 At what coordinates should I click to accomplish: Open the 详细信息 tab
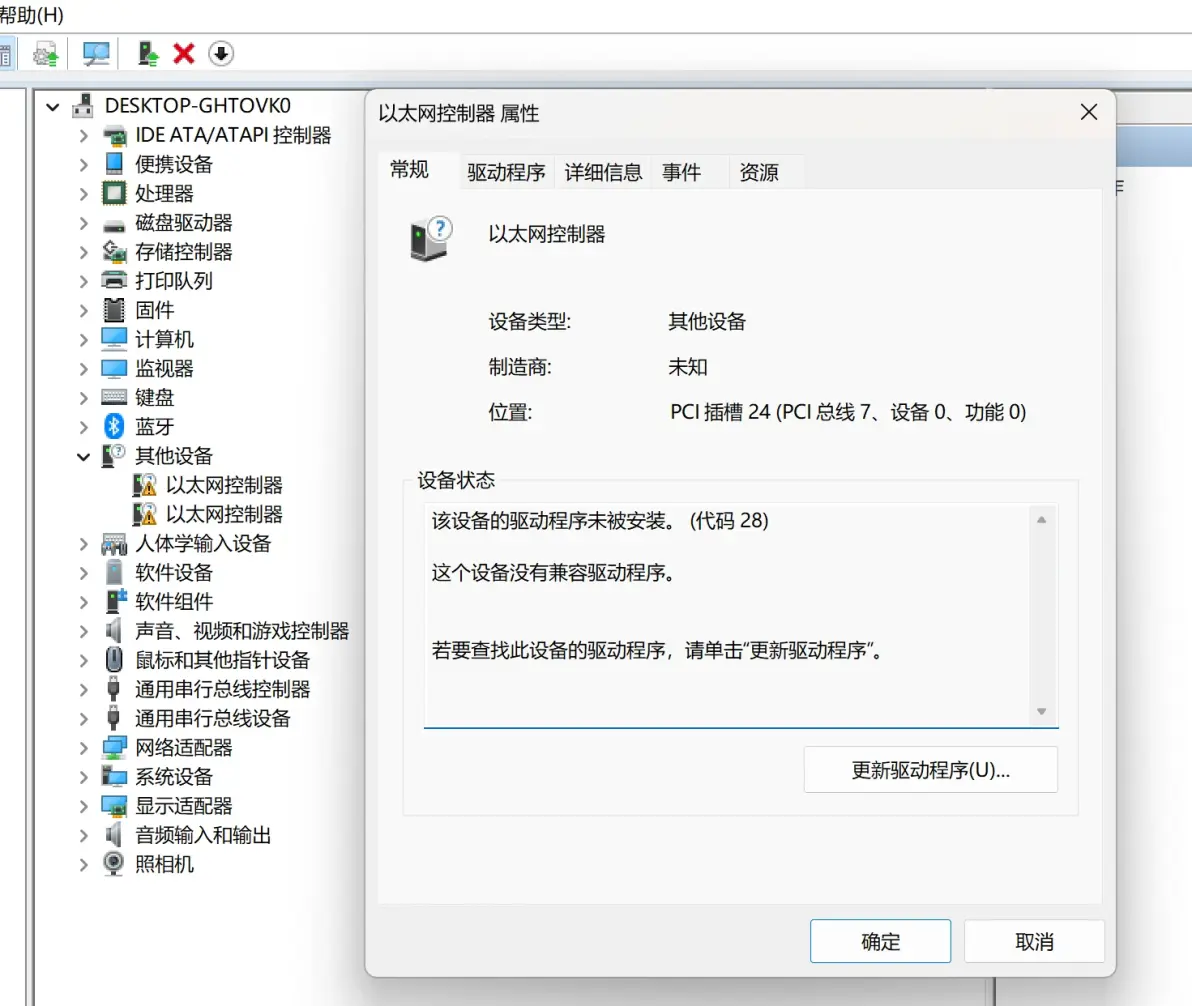click(x=603, y=172)
